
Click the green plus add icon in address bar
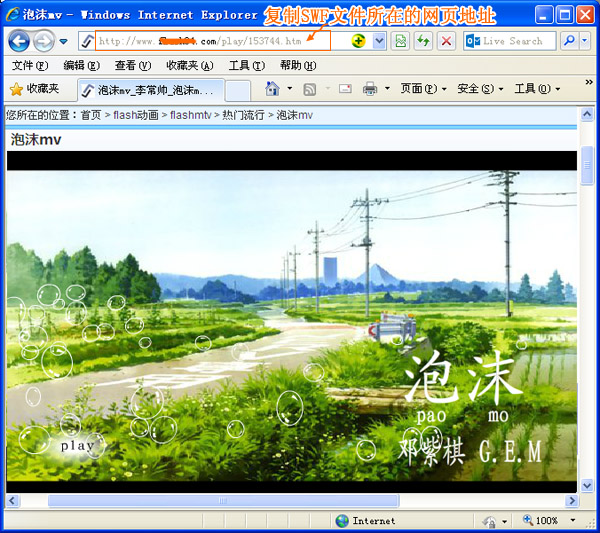pos(358,41)
